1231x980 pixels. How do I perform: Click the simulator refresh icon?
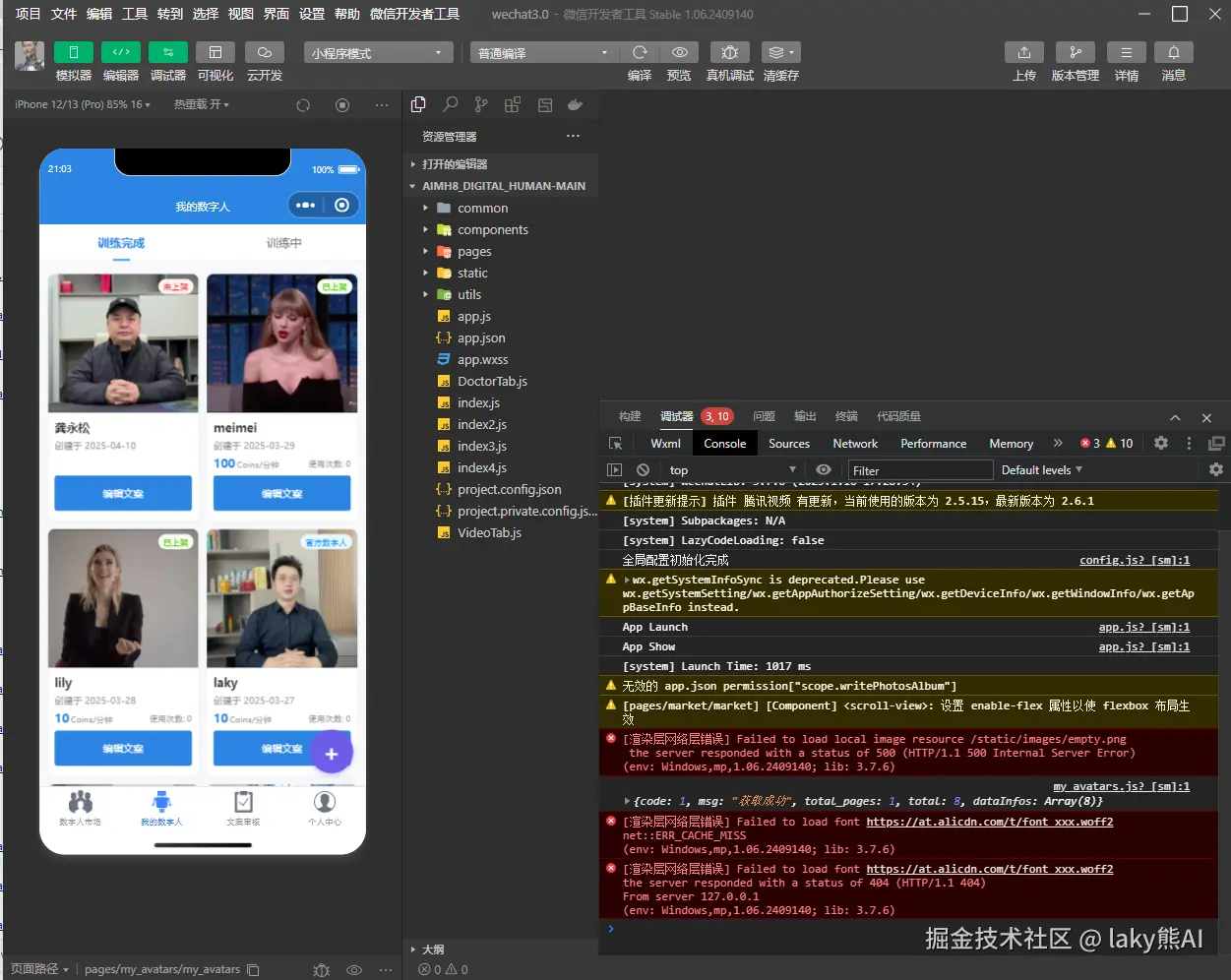pyautogui.click(x=303, y=105)
